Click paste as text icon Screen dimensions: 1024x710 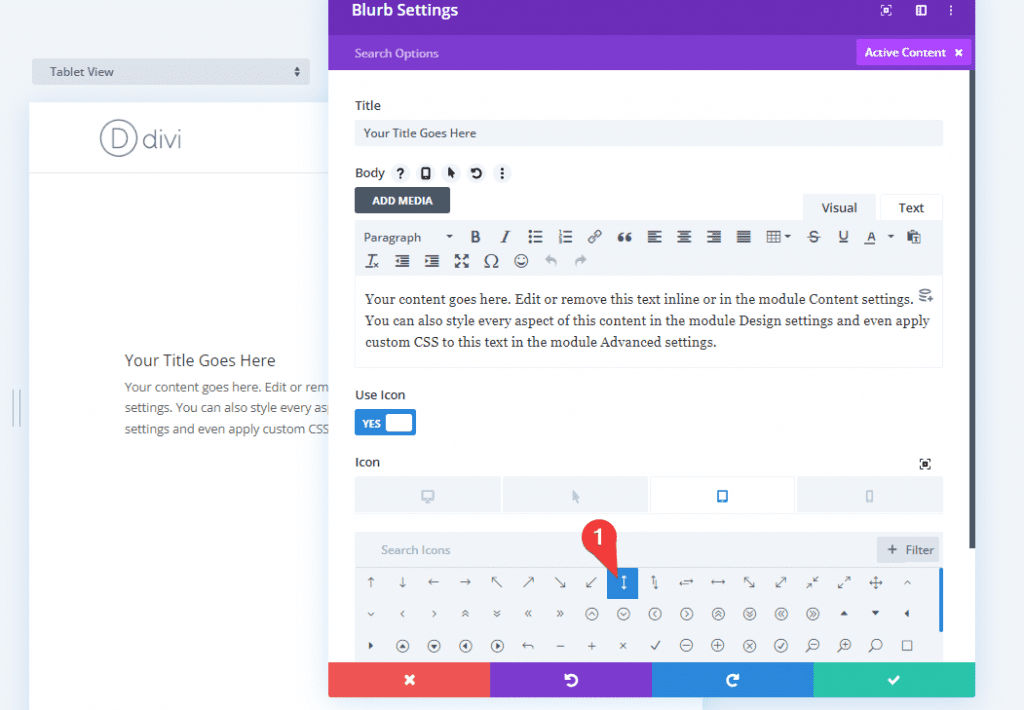tap(914, 237)
